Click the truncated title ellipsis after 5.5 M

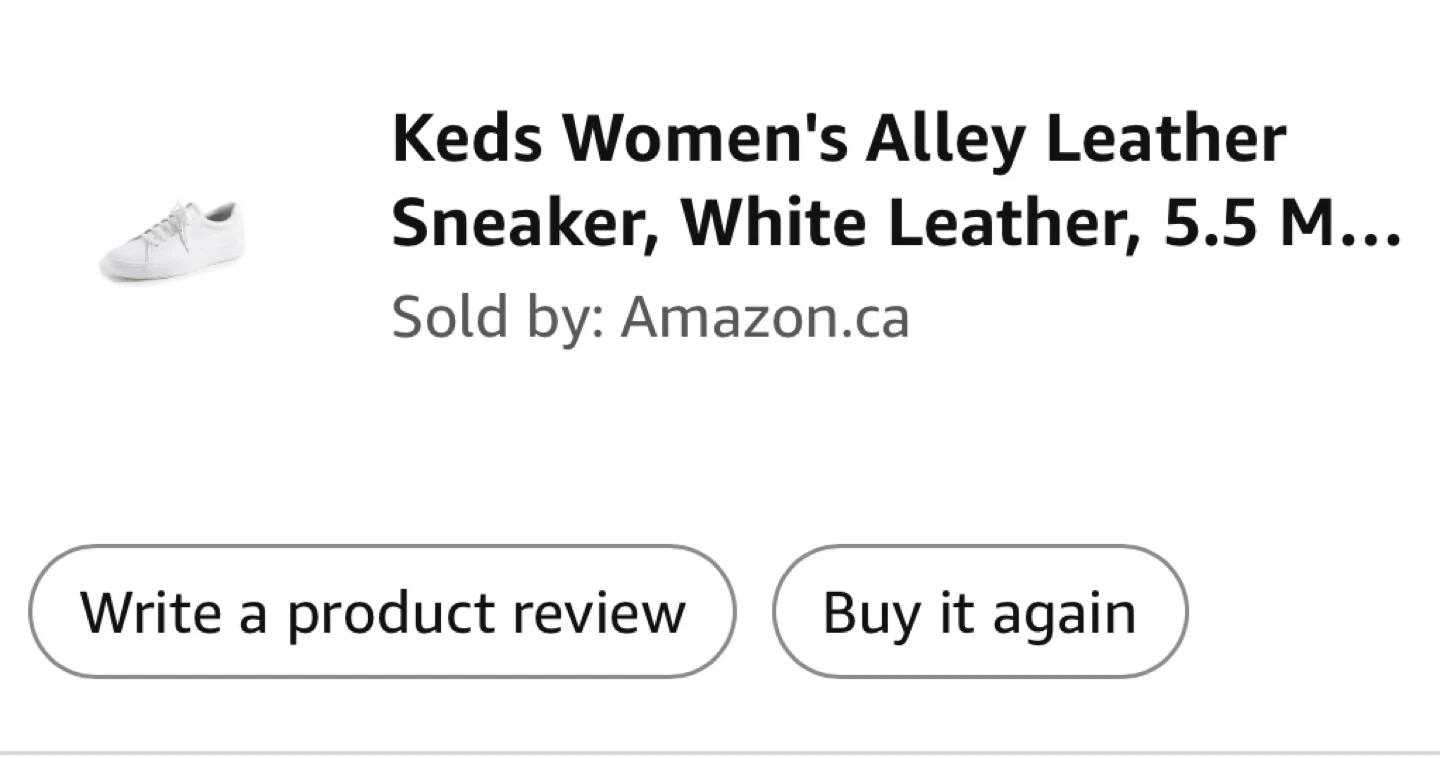[1375, 228]
